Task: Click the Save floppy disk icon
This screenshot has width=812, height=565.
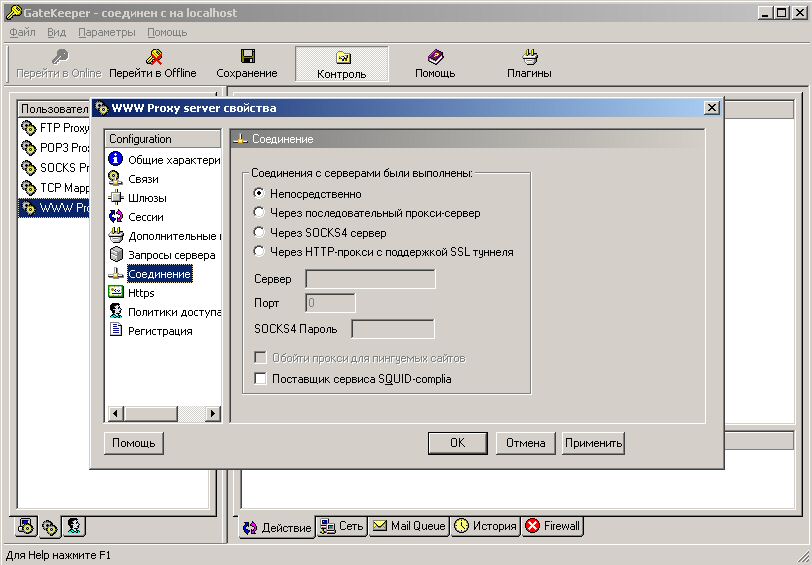Action: [x=248, y=56]
